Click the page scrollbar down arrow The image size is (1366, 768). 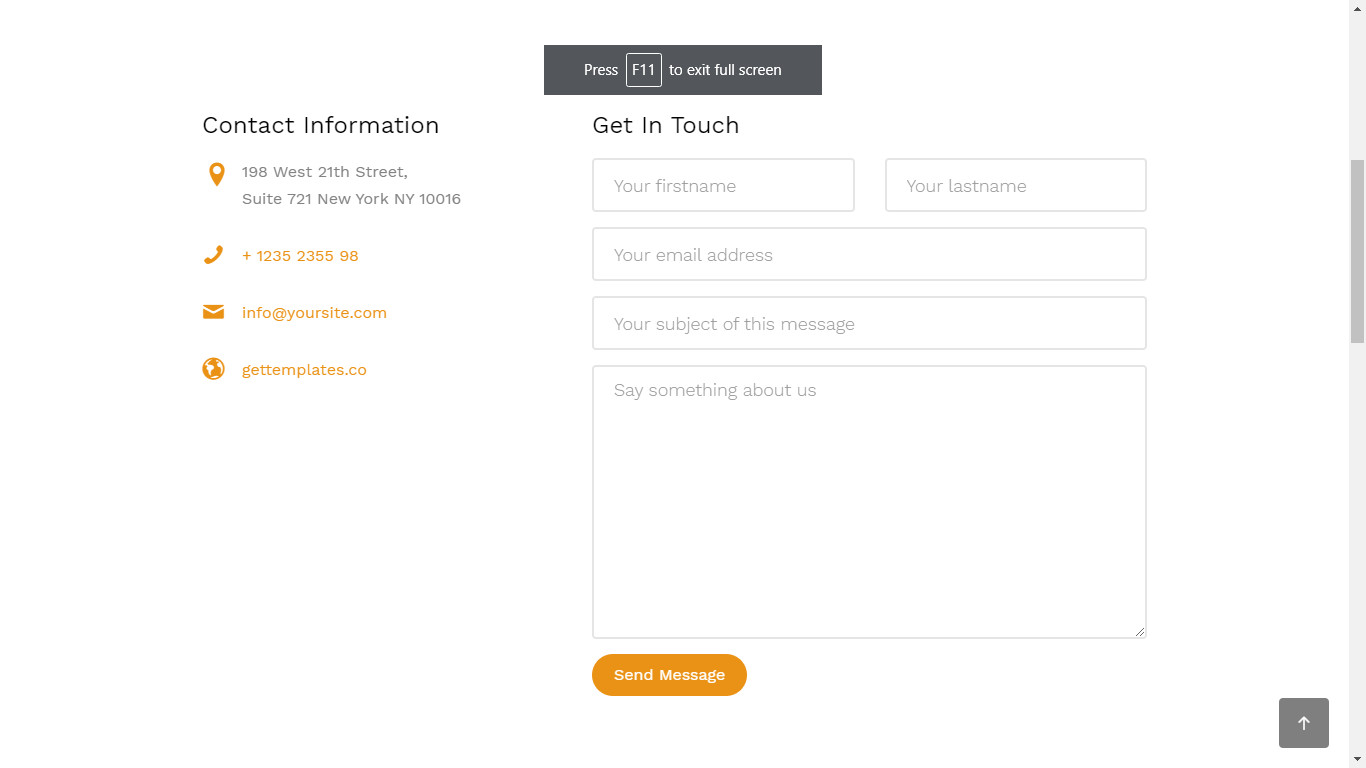point(1357,759)
